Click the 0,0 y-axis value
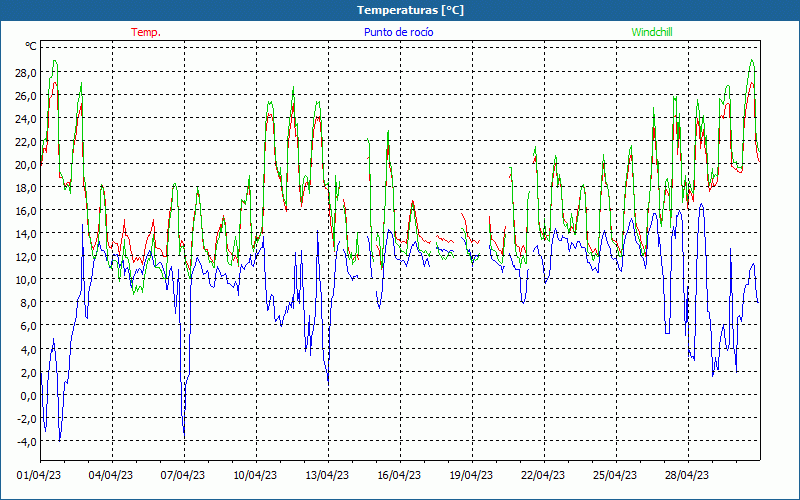This screenshot has height=500, width=800. pos(28,396)
